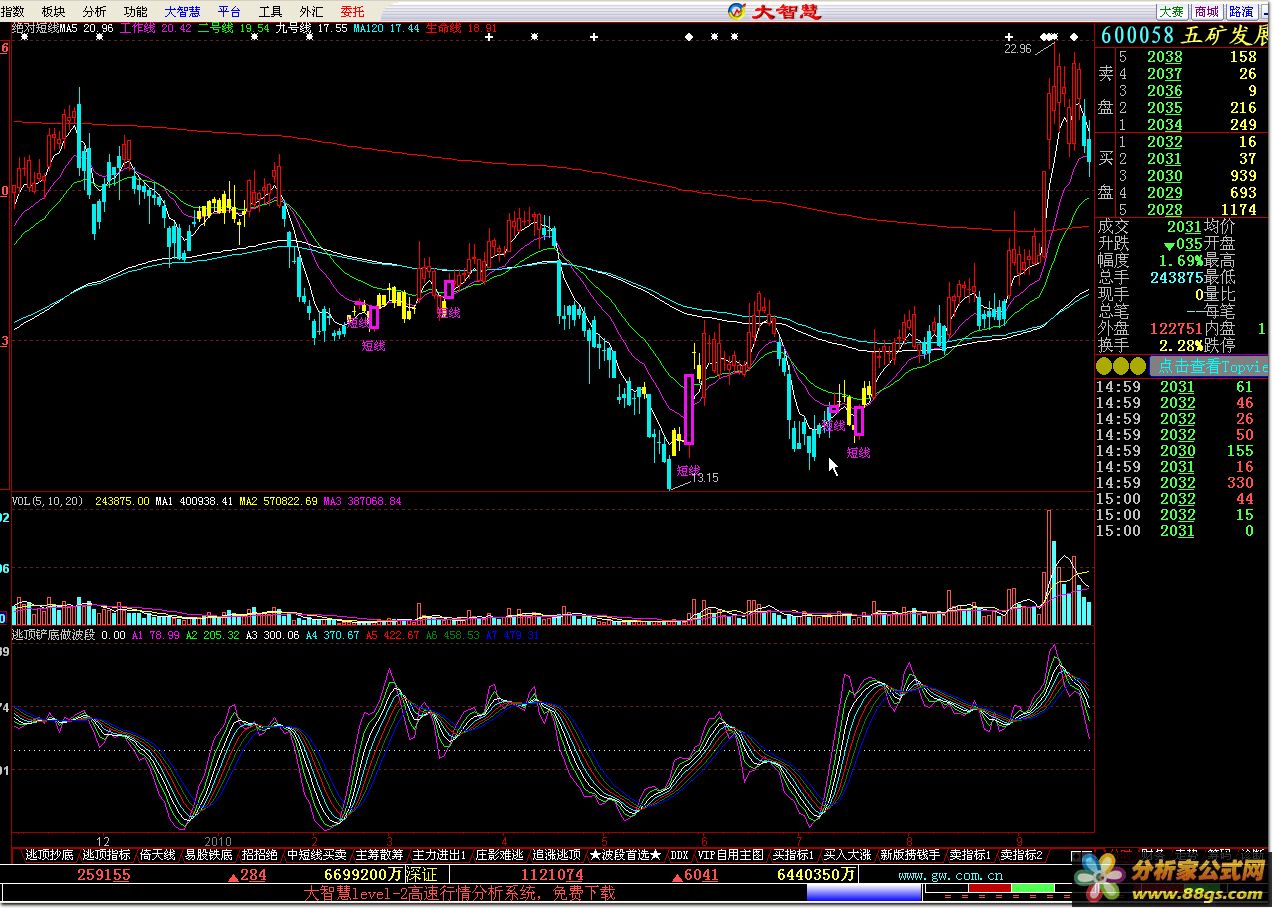Click the 点击查看Topview button

[x=1209, y=365]
